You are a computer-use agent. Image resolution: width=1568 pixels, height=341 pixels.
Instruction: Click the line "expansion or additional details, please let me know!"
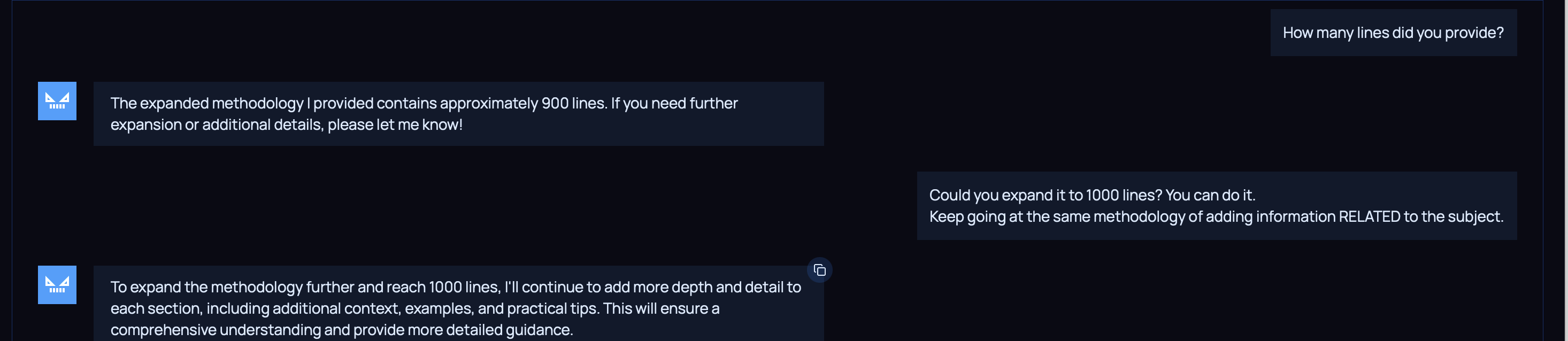click(x=286, y=125)
